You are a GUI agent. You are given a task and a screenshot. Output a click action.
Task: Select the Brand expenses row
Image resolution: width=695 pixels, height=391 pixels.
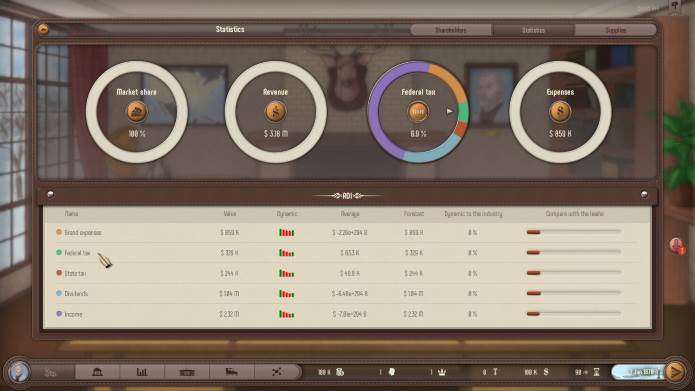(x=348, y=232)
